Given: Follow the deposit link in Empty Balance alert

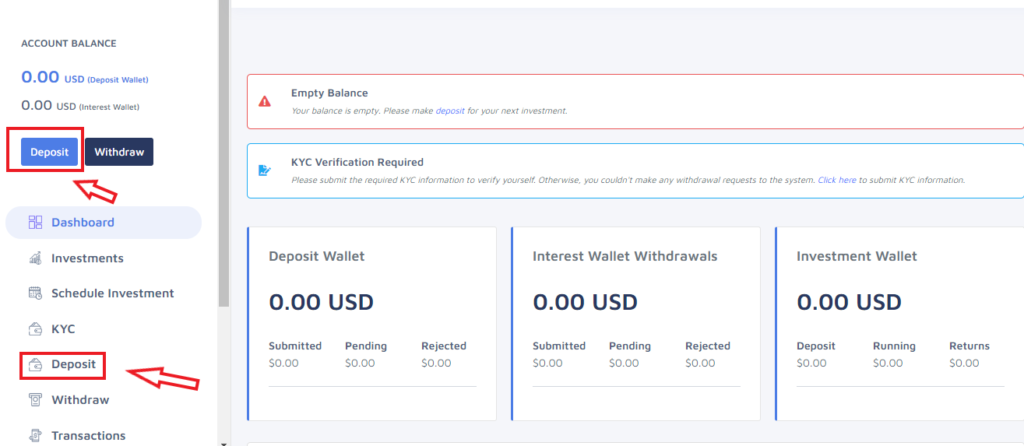Looking at the screenshot, I should tap(450, 111).
